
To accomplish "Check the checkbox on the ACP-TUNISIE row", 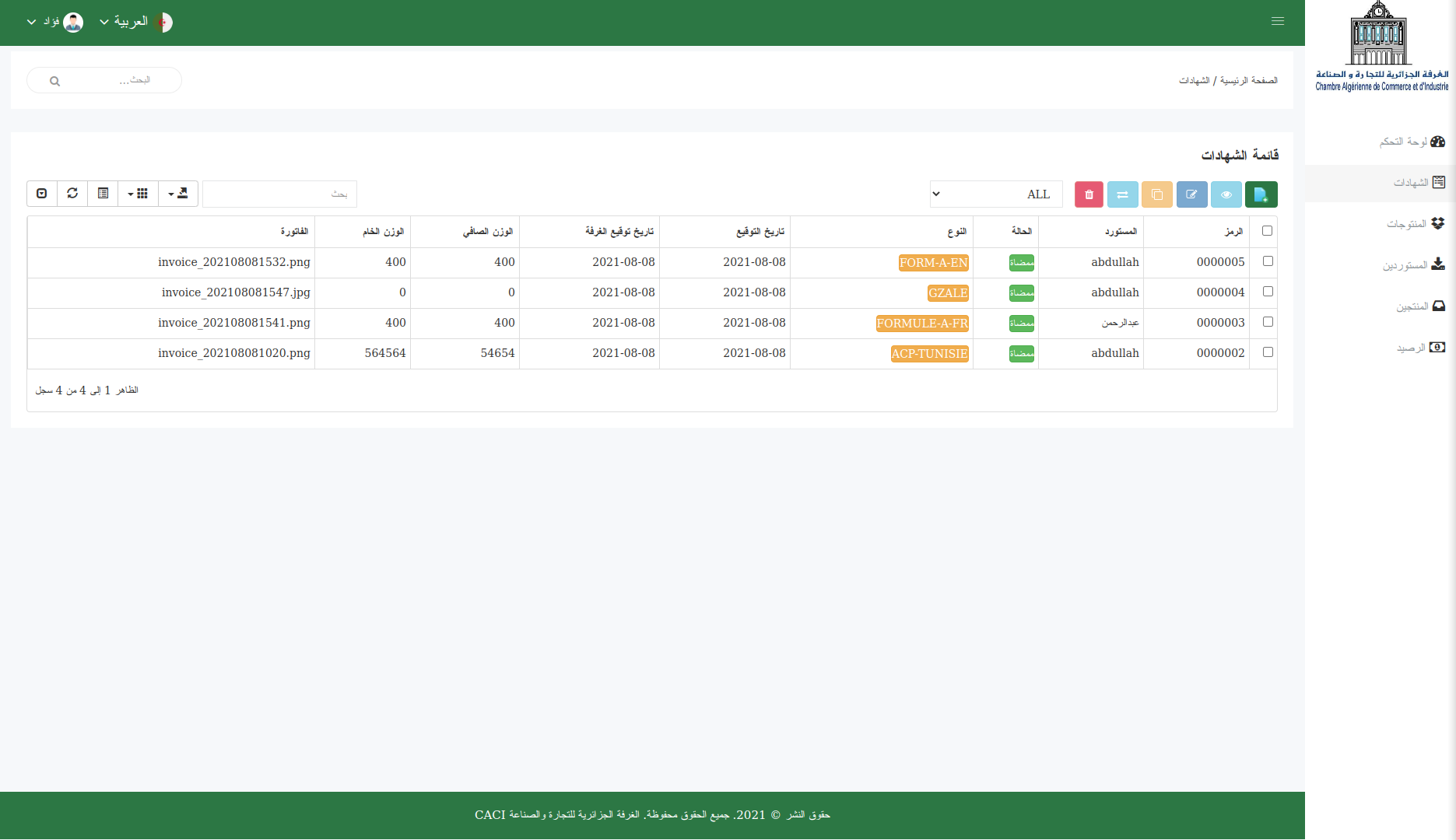I will tap(1268, 352).
